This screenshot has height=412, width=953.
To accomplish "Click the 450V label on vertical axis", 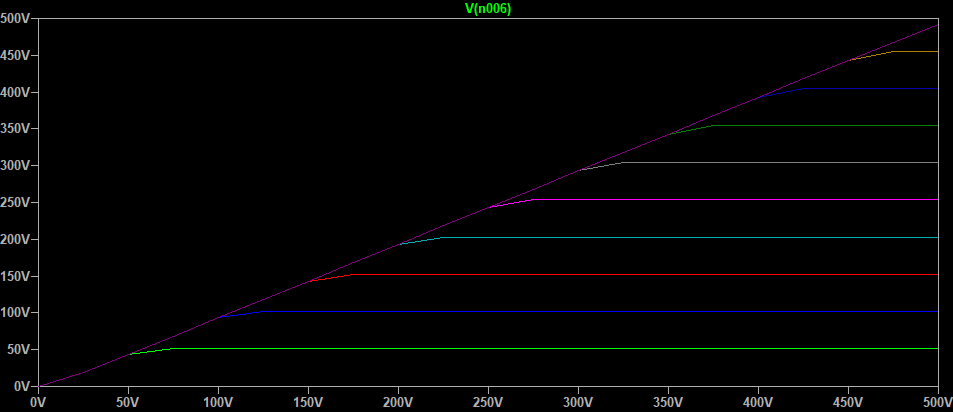I will coord(15,55).
